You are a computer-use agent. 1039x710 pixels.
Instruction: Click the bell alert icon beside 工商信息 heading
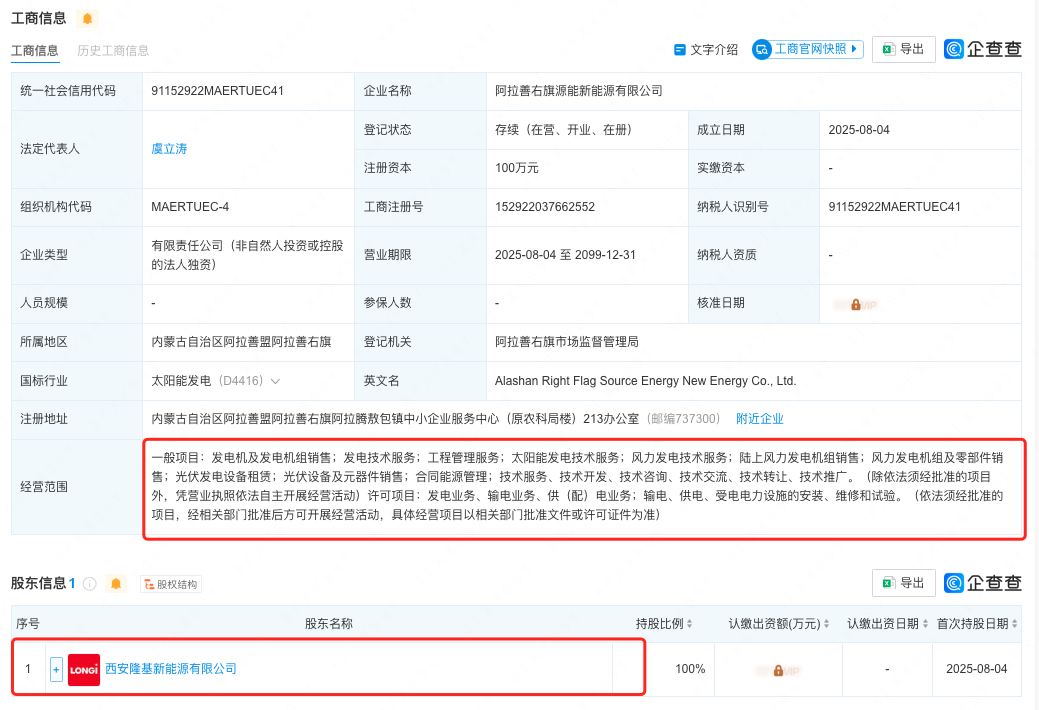tap(87, 19)
